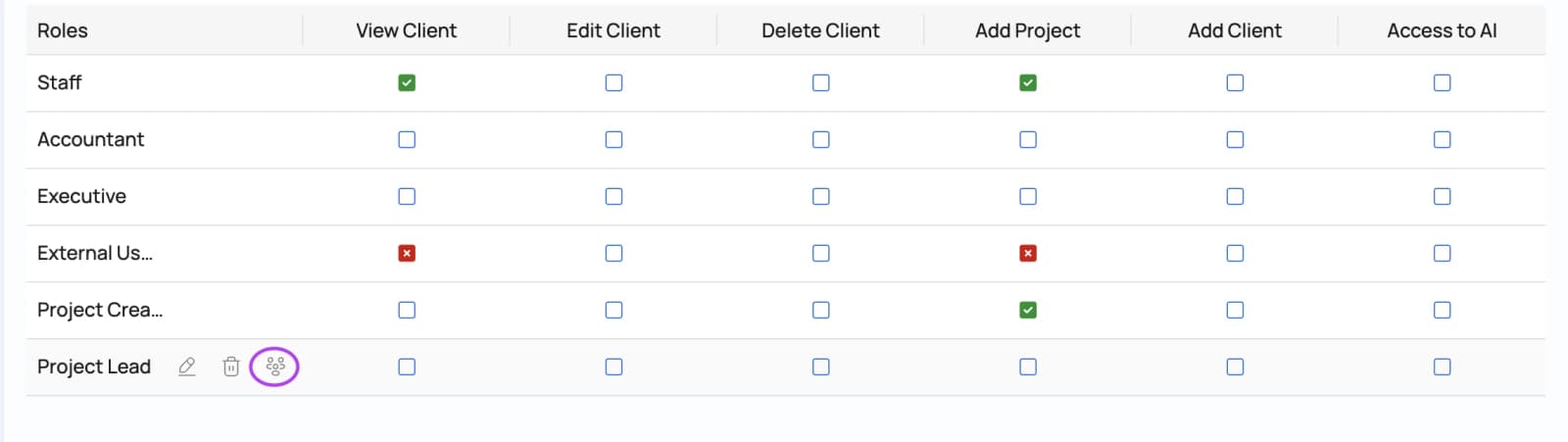Screen dimensions: 1568x442
Task: Check View Client for Project Lead
Action: [x=407, y=367]
